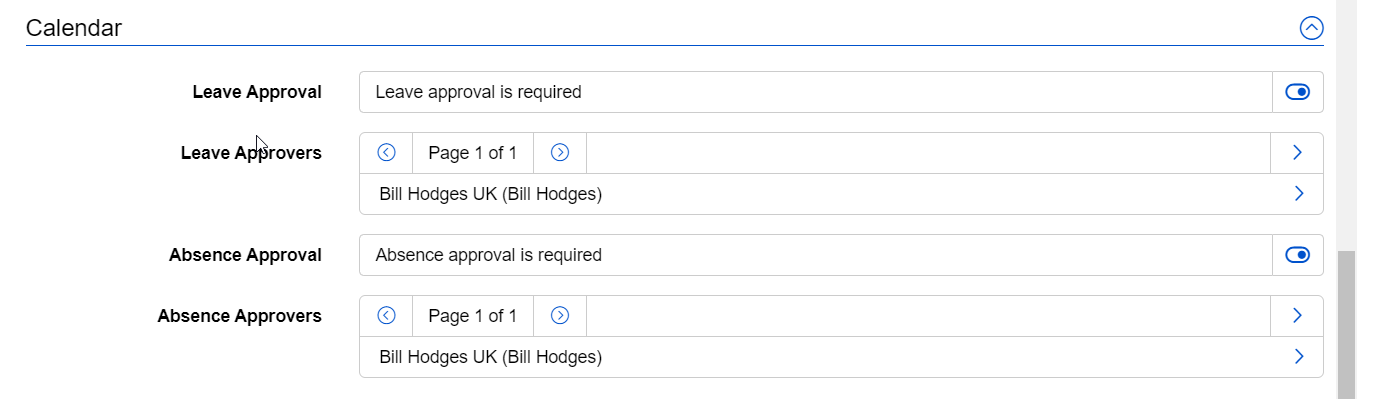This screenshot has height=399, width=1397.
Task: Open Leave Approvers list via header chevron
Action: [1297, 153]
